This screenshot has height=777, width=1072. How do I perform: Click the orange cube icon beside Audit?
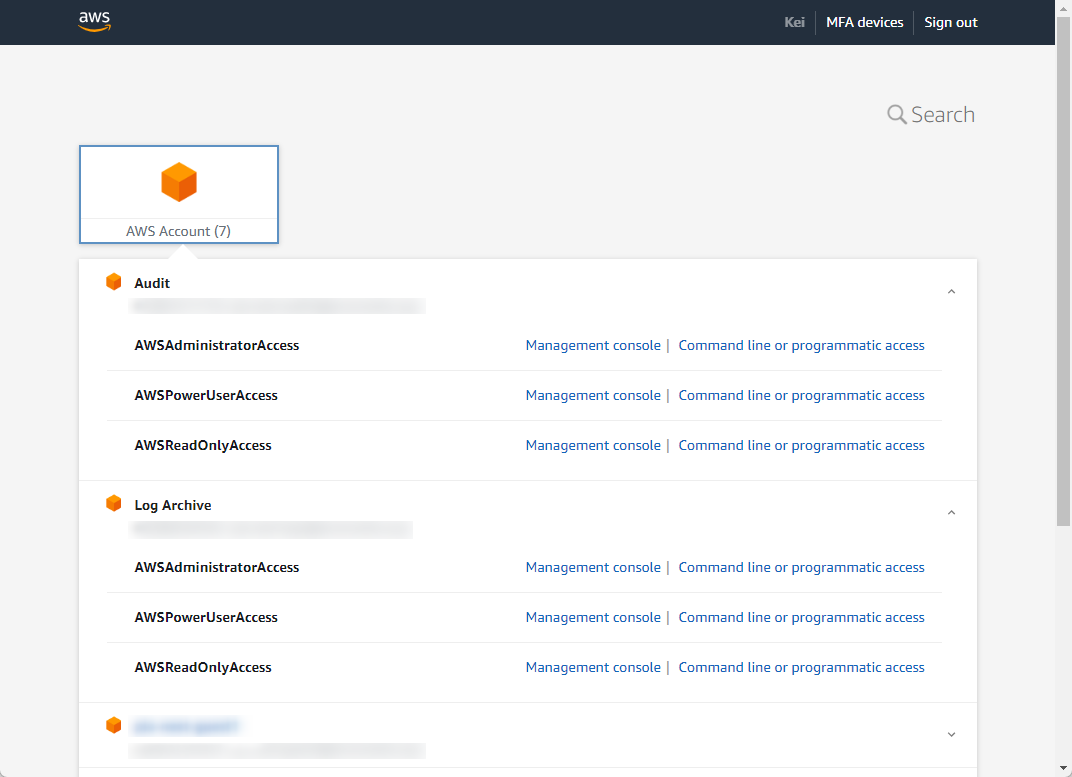coord(113,282)
